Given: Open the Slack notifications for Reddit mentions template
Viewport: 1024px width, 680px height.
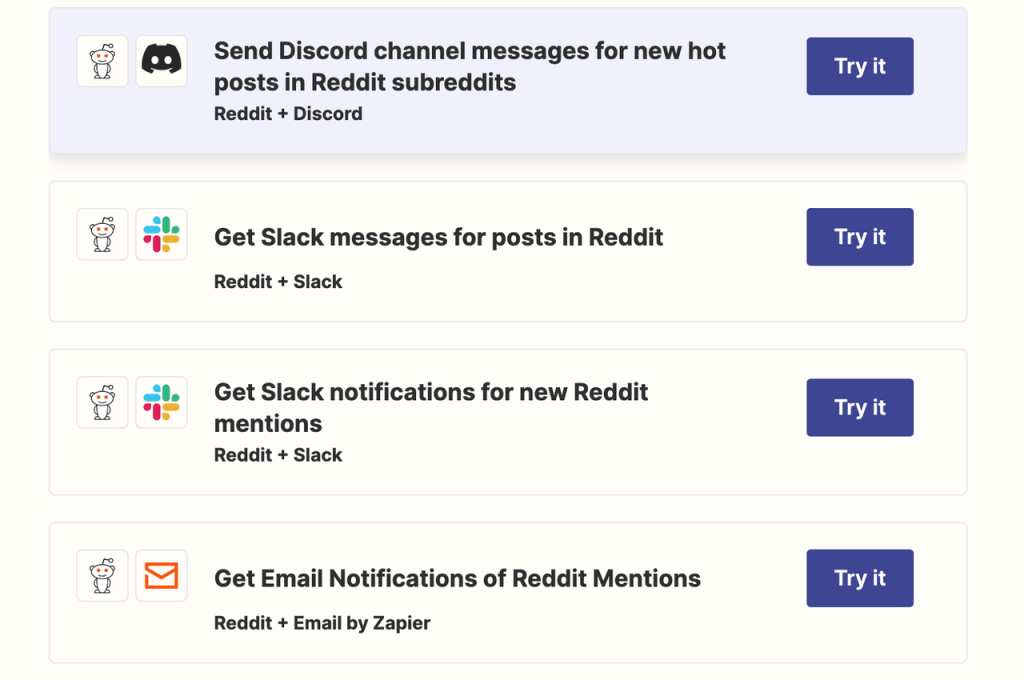Looking at the screenshot, I should coord(431,407).
